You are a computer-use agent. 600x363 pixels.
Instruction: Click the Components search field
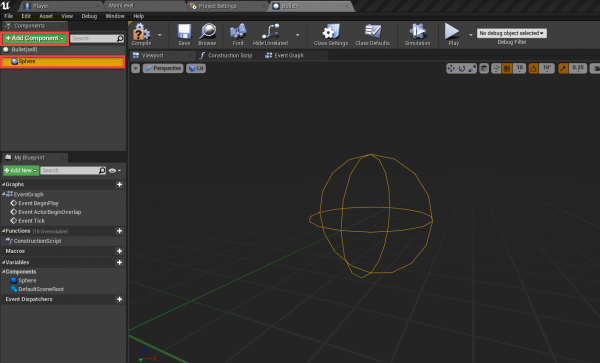pyautogui.click(x=97, y=38)
